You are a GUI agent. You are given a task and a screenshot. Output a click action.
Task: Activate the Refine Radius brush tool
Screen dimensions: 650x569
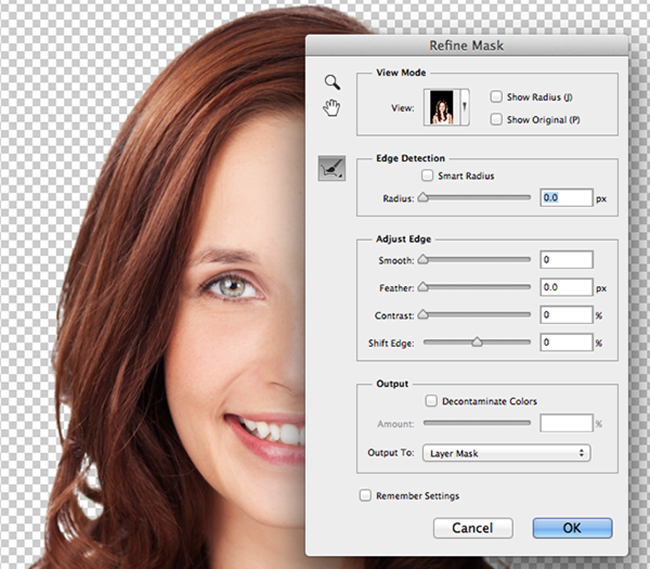(332, 169)
